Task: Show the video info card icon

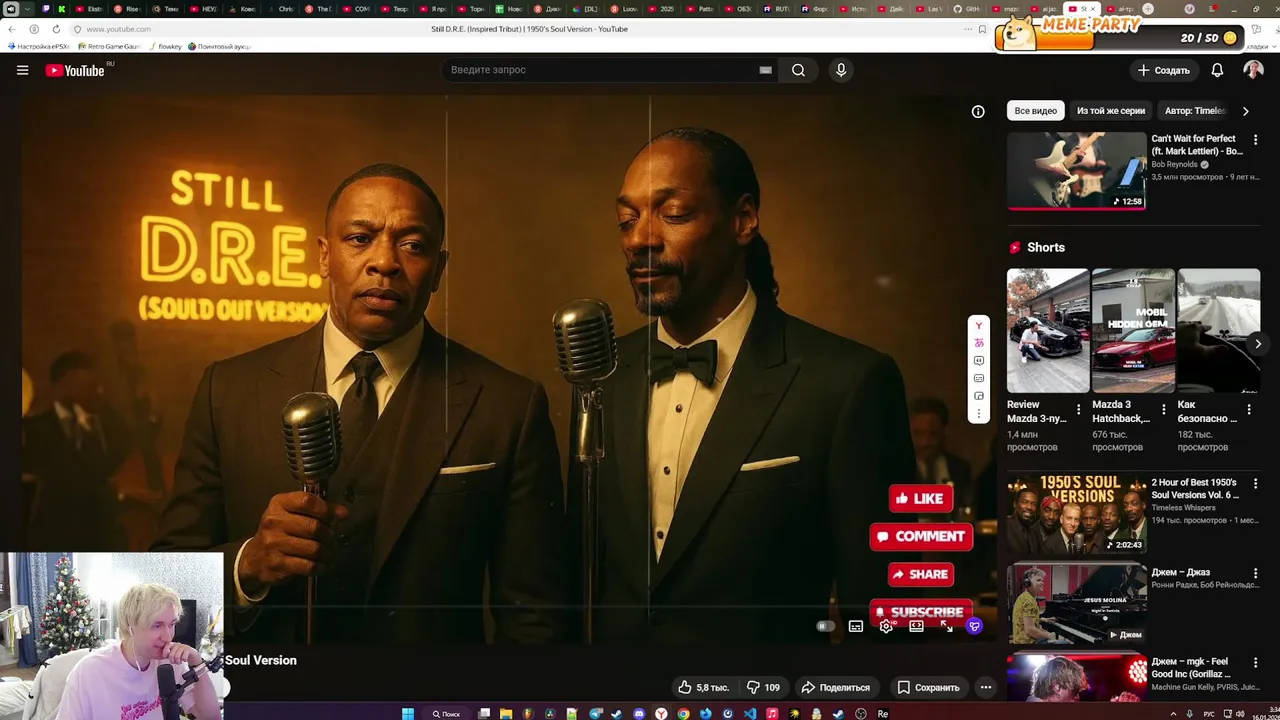Action: pos(978,111)
